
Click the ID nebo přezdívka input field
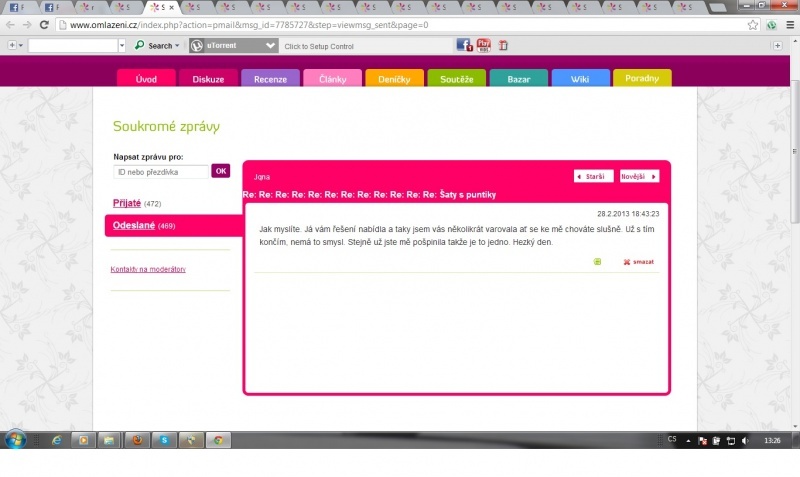160,172
